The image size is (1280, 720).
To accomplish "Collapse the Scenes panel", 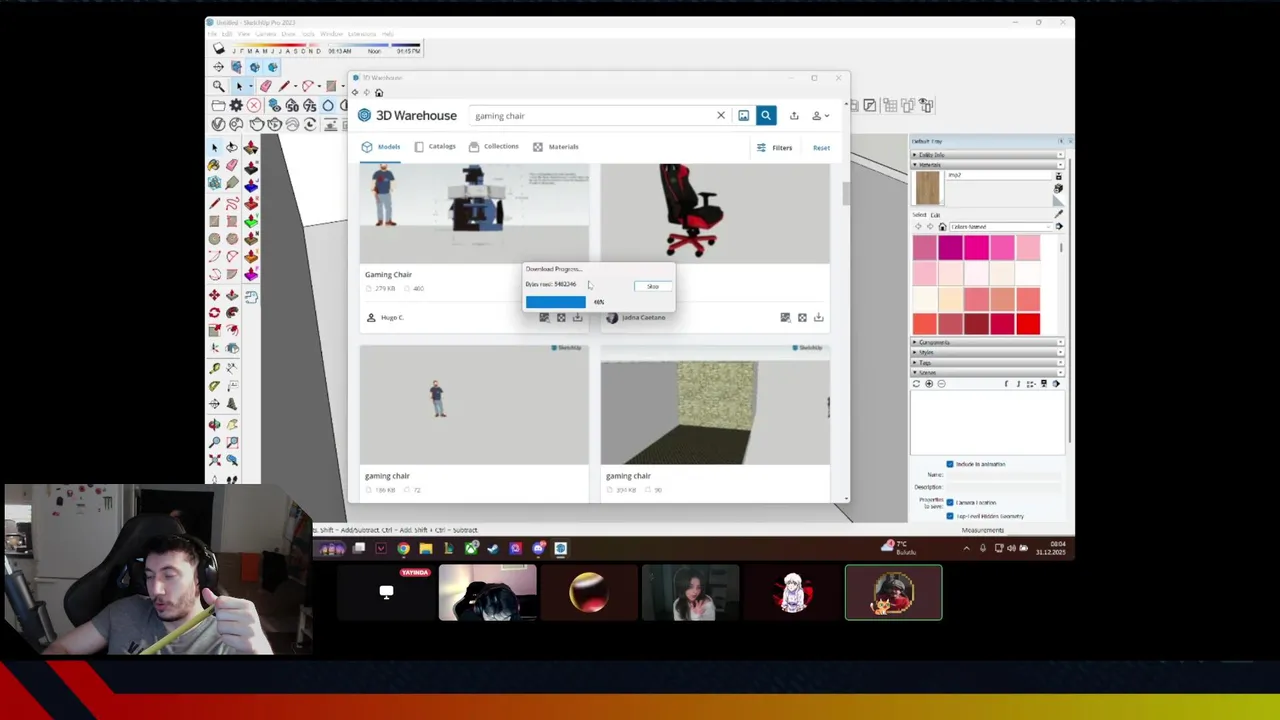I will (987, 372).
